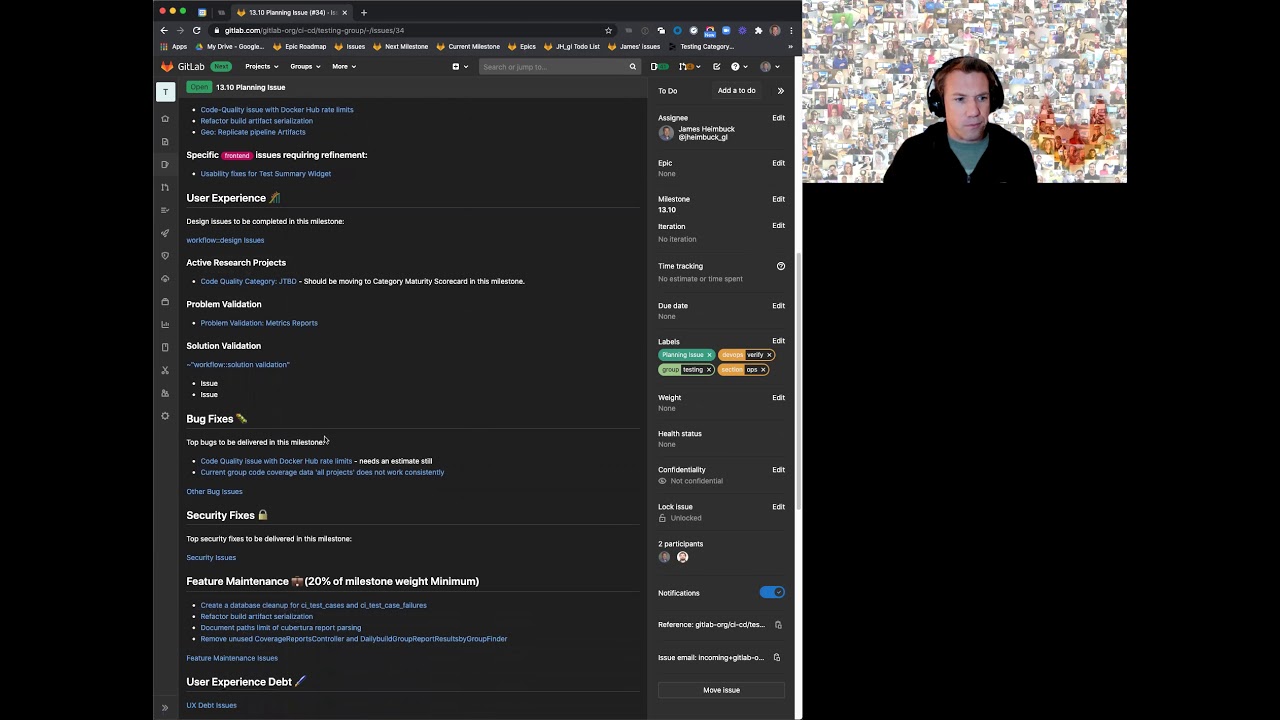Remove the Planning Issue label
This screenshot has width=1280, height=720.
tap(710, 355)
